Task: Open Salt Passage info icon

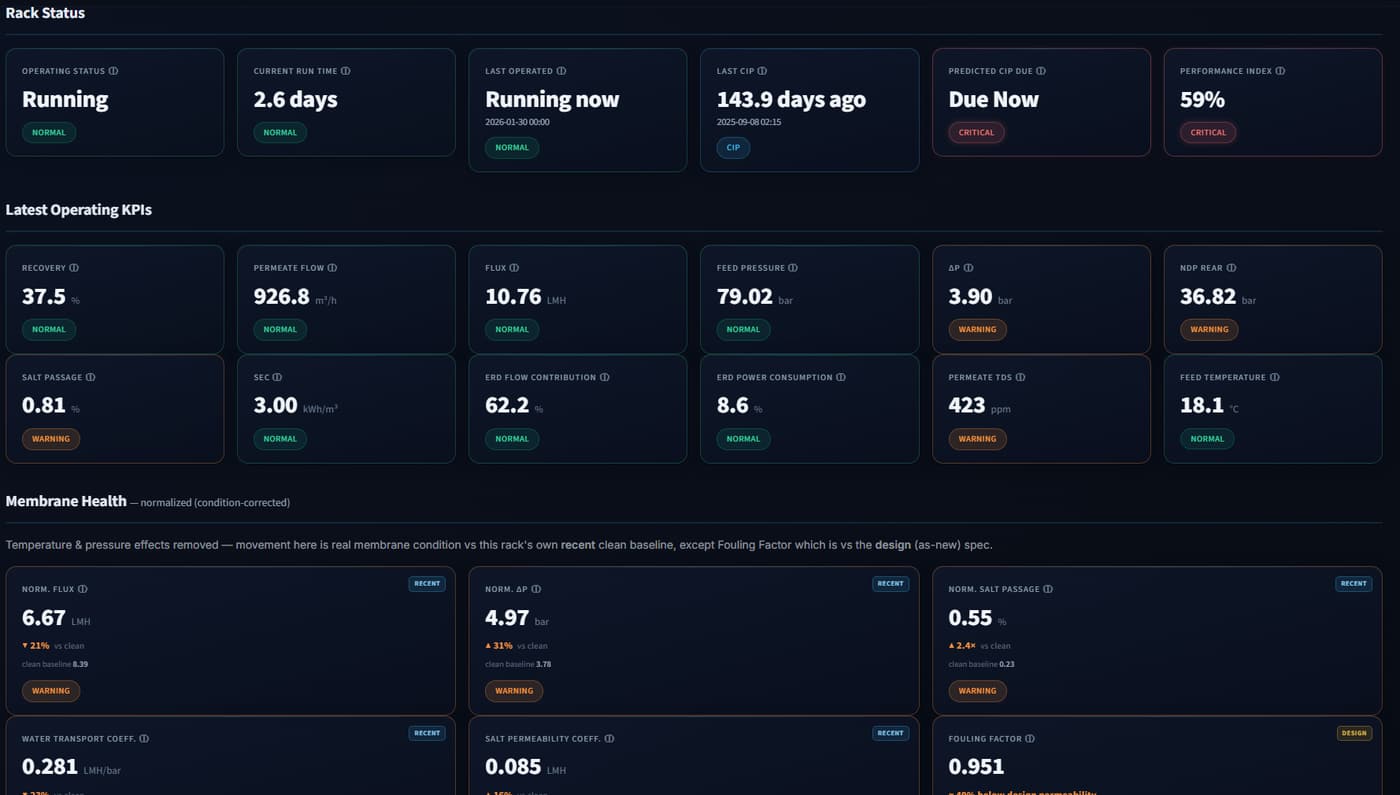Action: click(90, 377)
